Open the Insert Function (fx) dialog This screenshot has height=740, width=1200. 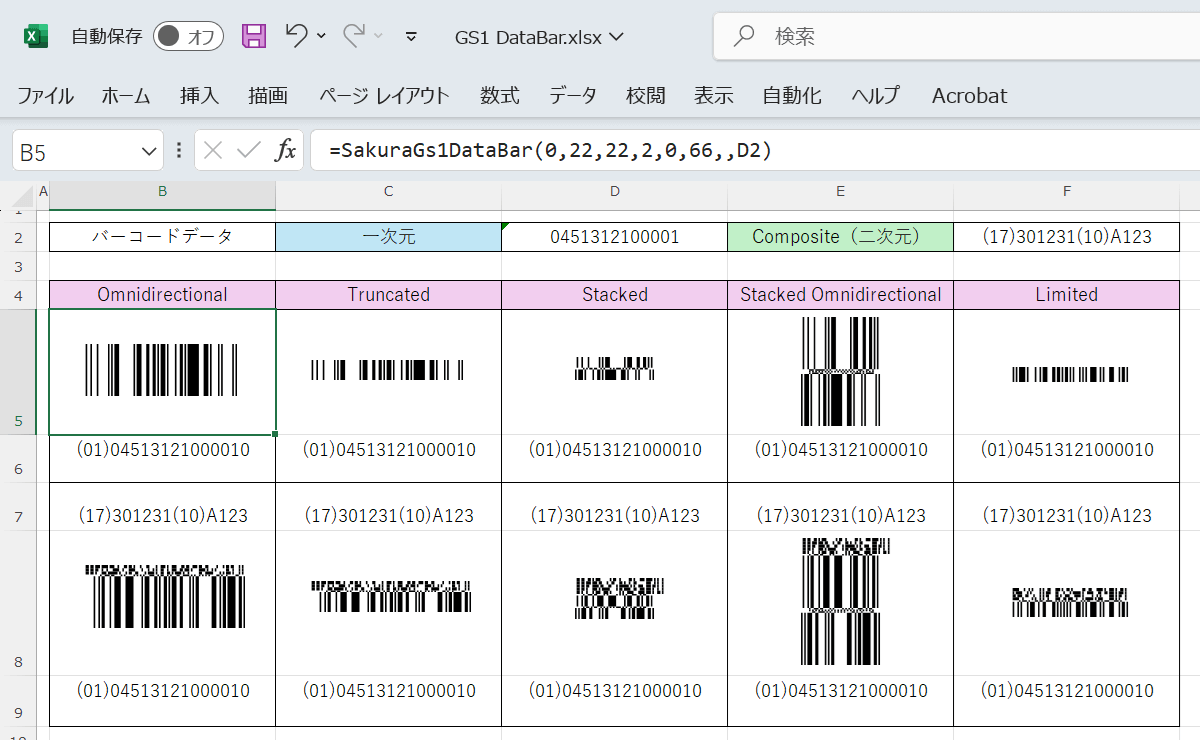coord(287,149)
